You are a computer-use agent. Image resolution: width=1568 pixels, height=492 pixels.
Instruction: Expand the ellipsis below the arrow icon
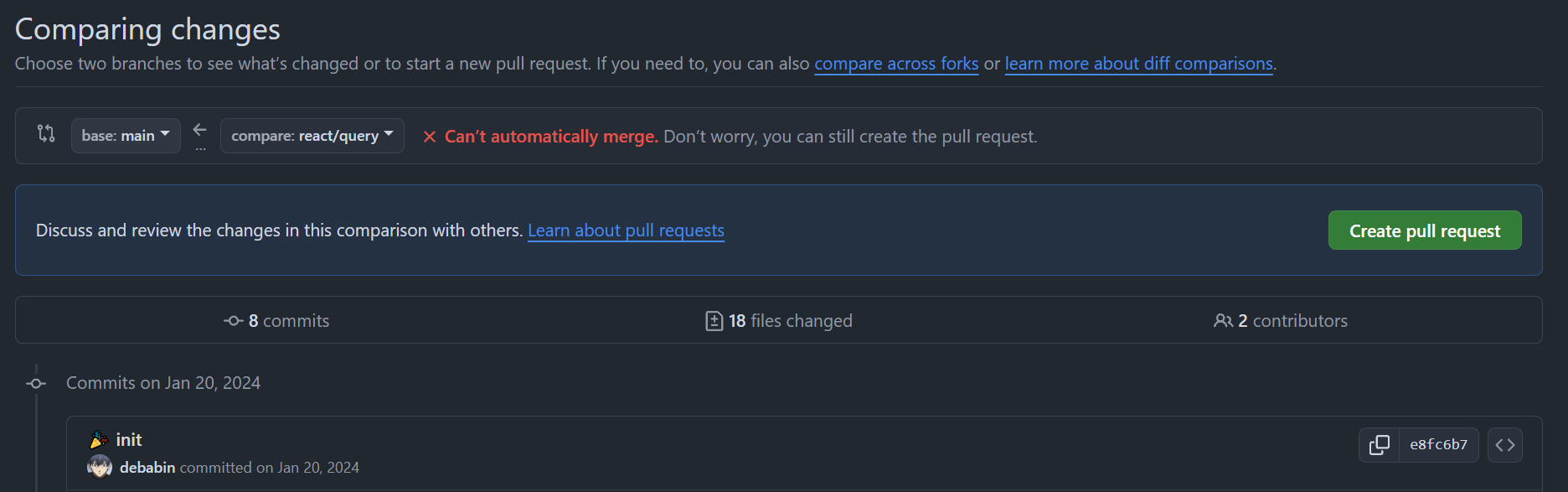[200, 148]
